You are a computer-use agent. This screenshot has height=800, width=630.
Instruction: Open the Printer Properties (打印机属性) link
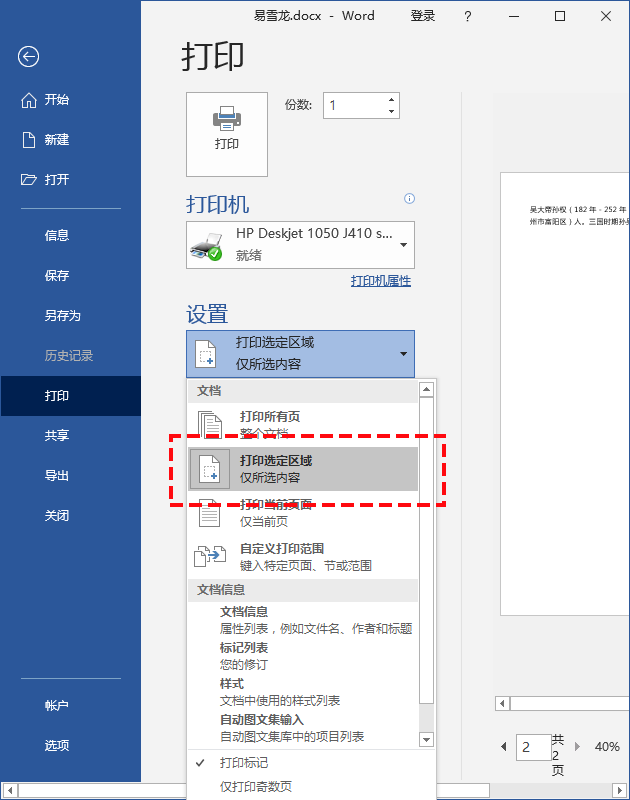[381, 281]
